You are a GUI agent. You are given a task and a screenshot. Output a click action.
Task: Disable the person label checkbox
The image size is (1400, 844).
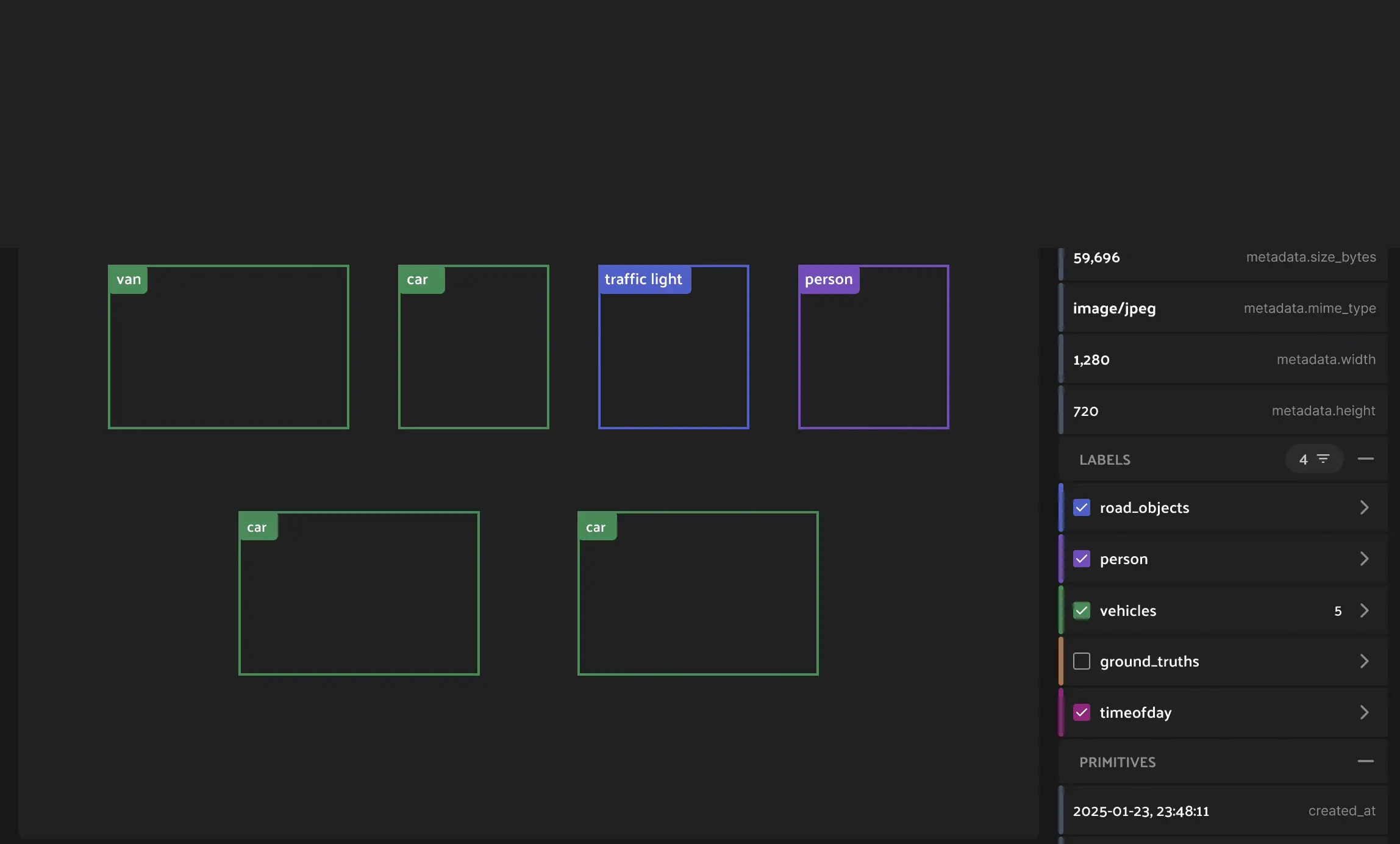point(1081,559)
